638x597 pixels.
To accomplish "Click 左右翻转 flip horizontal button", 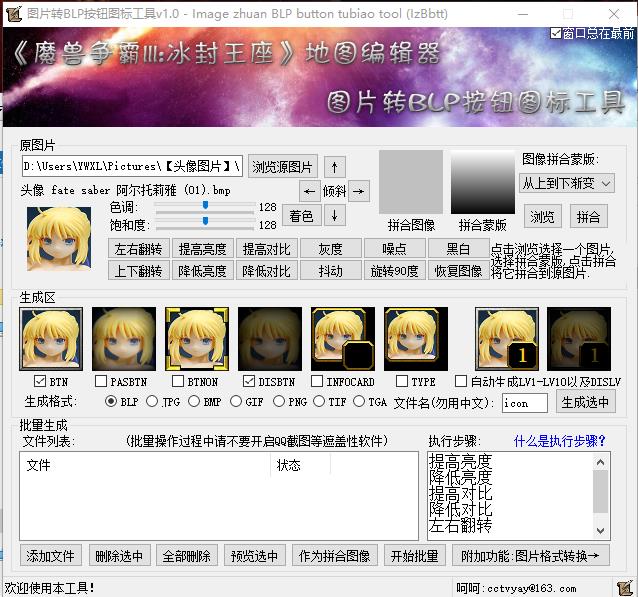I will point(138,249).
